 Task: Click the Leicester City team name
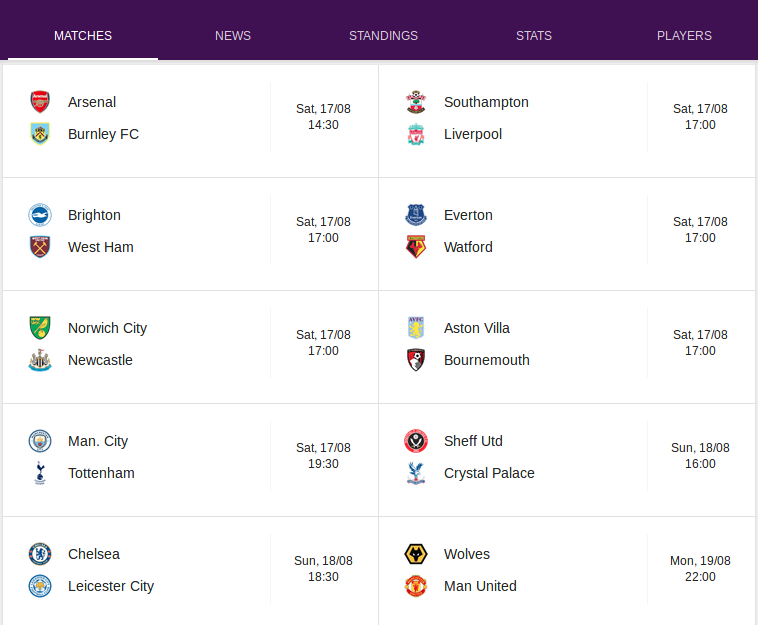(x=111, y=586)
